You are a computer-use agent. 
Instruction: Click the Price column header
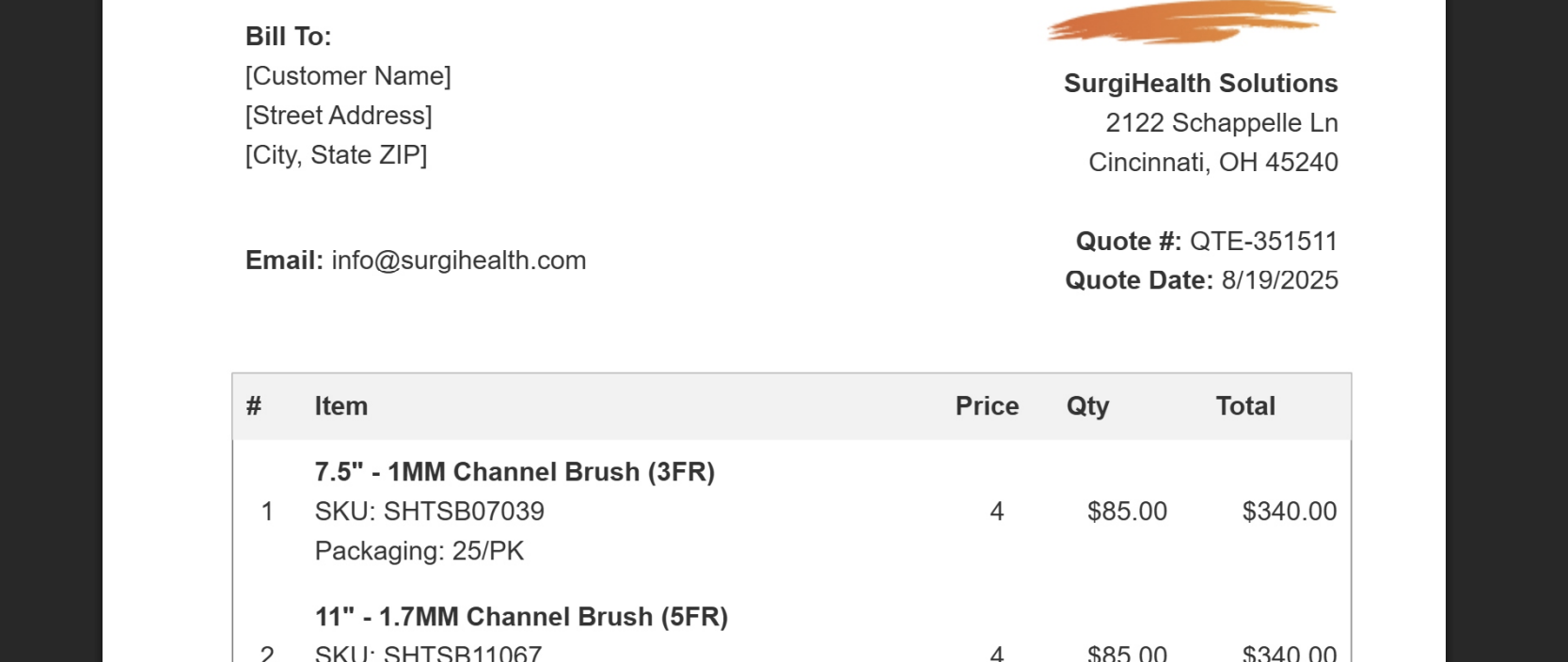tap(987, 406)
